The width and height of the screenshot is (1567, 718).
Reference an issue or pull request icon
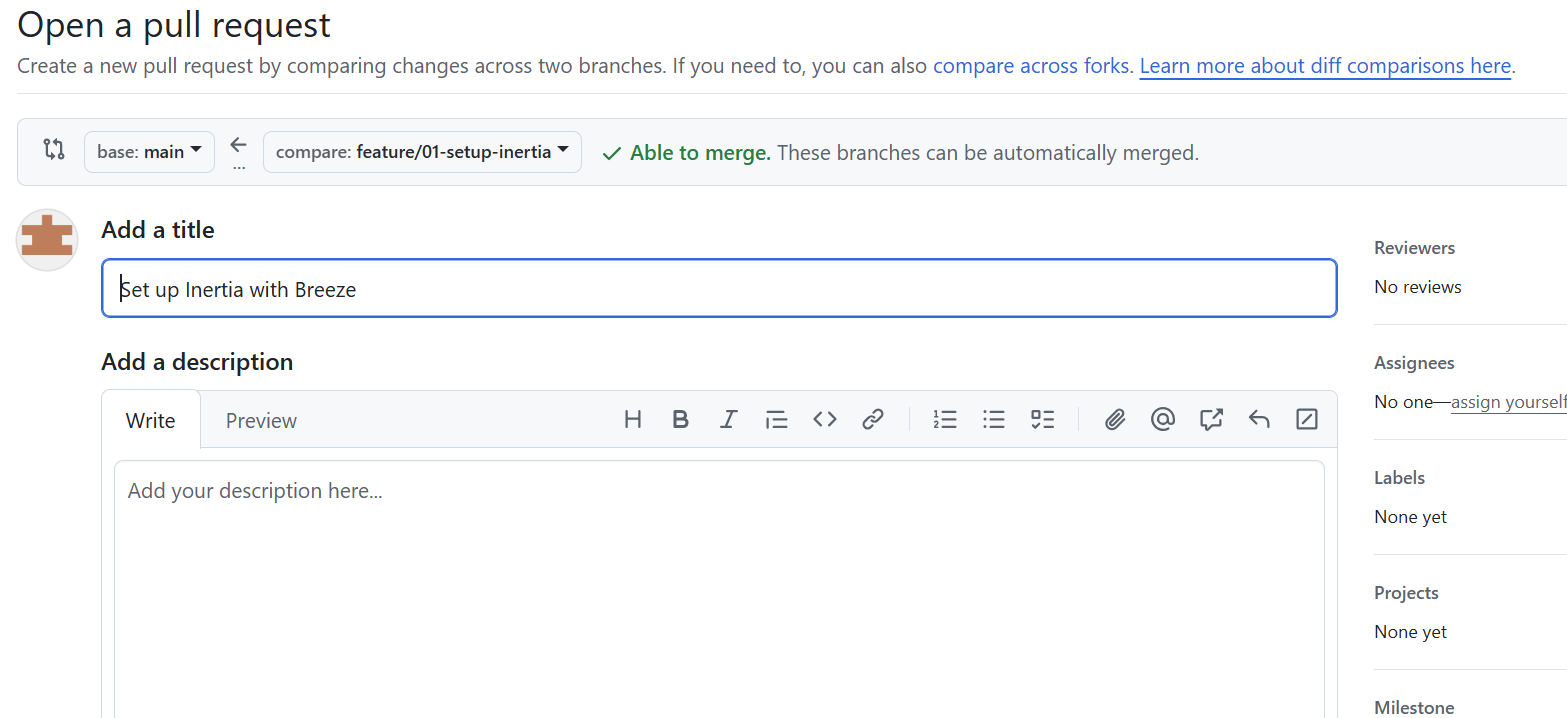(x=1211, y=420)
